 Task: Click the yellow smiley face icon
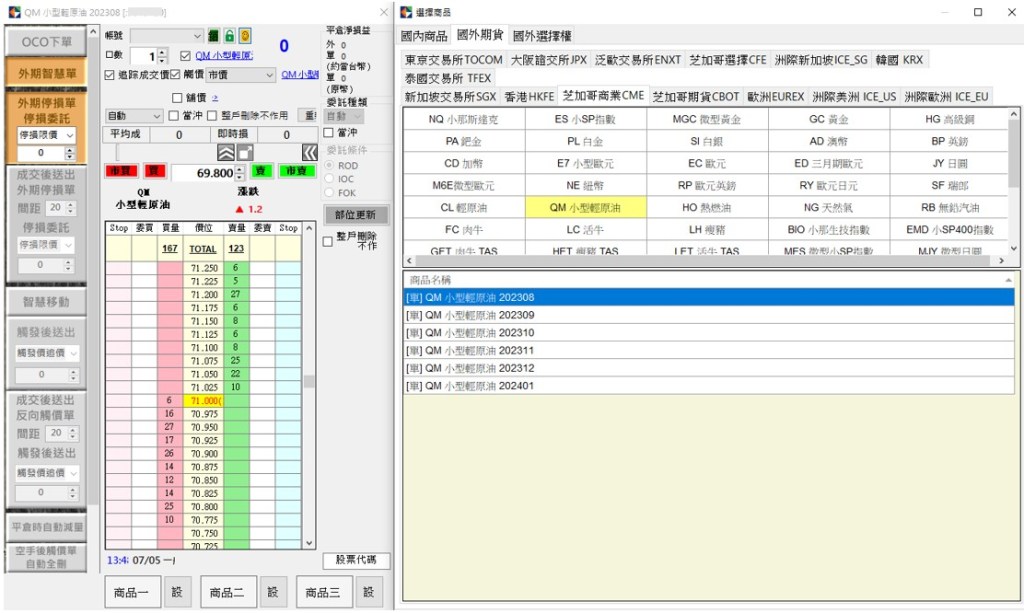[245, 36]
